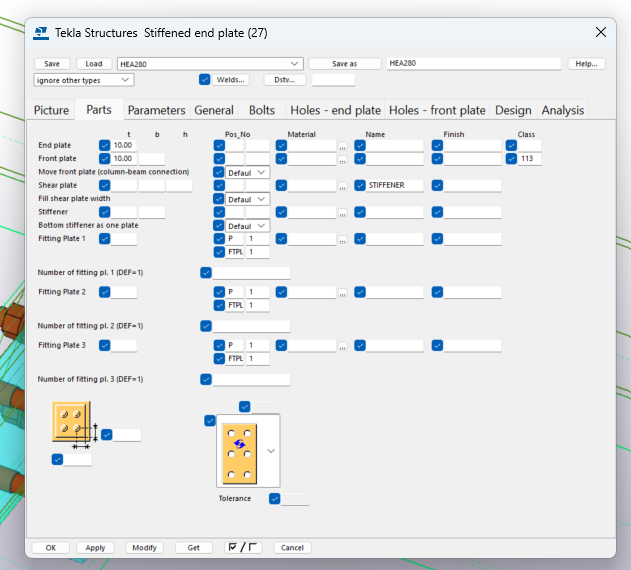Toggle Shear plate Name checkbox
The height and width of the screenshot is (570, 631).
click(360, 185)
